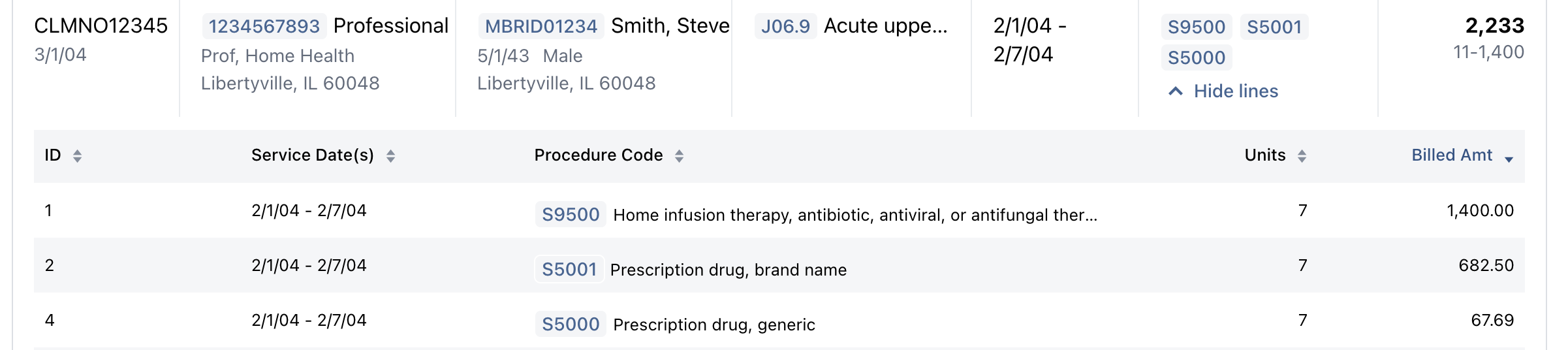Screen dimensions: 1568x350
Task: Click Units column sort arrows icon
Action: 1302,156
